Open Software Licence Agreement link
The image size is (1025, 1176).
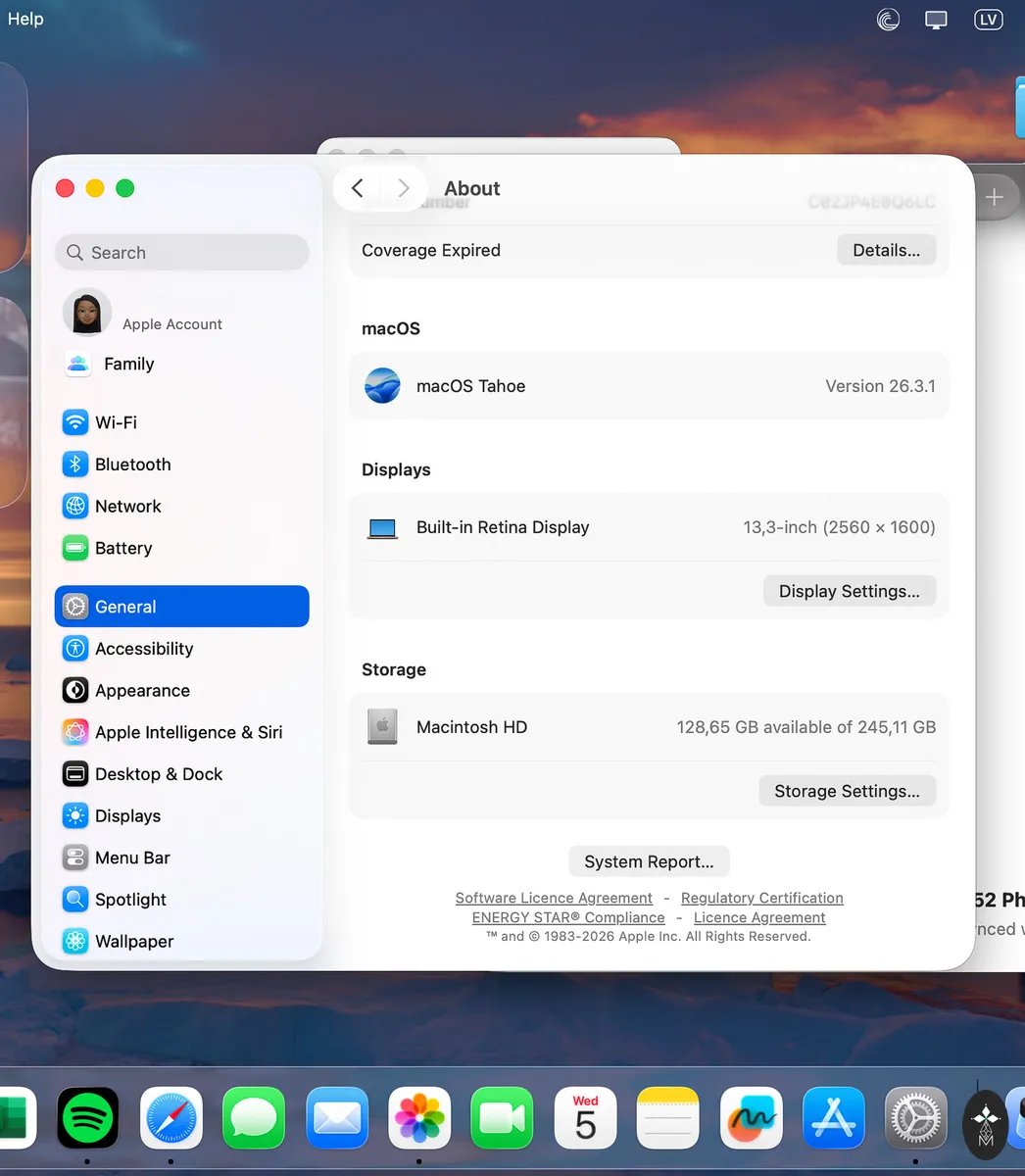pyautogui.click(x=554, y=898)
